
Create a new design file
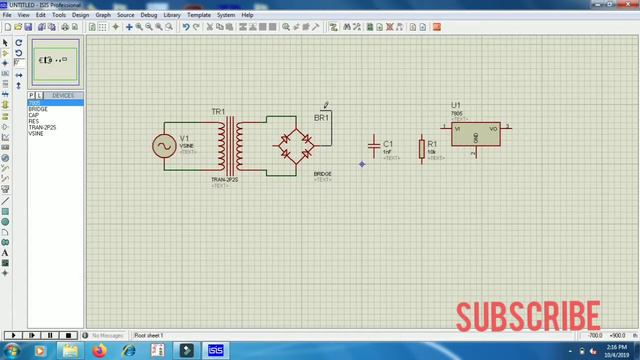(x=8, y=27)
